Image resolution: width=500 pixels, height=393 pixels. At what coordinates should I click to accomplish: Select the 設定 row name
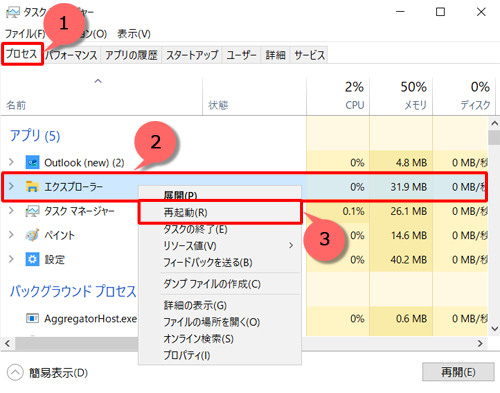tap(55, 259)
